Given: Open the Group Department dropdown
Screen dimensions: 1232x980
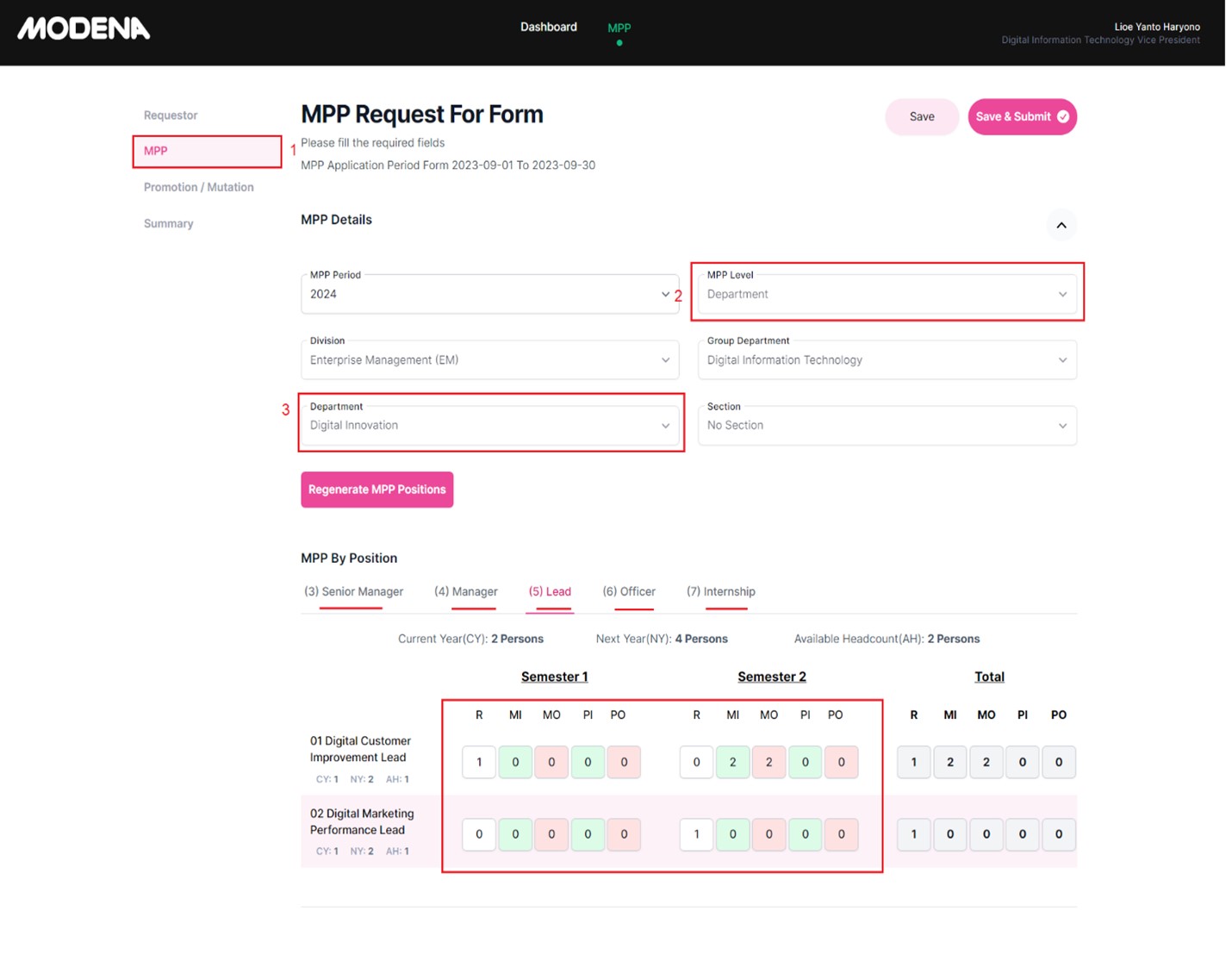Looking at the screenshot, I should click(886, 360).
